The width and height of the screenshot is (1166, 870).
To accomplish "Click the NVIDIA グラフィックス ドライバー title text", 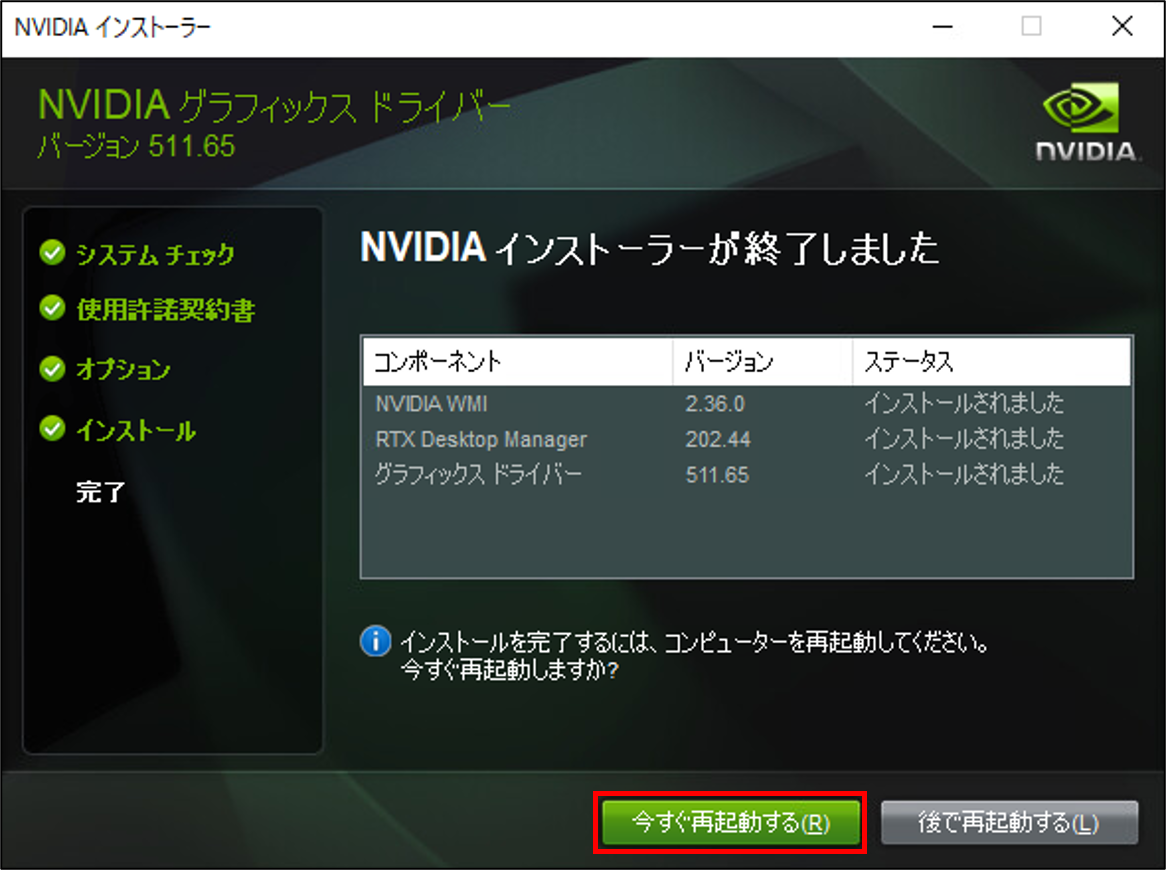I will [x=274, y=105].
